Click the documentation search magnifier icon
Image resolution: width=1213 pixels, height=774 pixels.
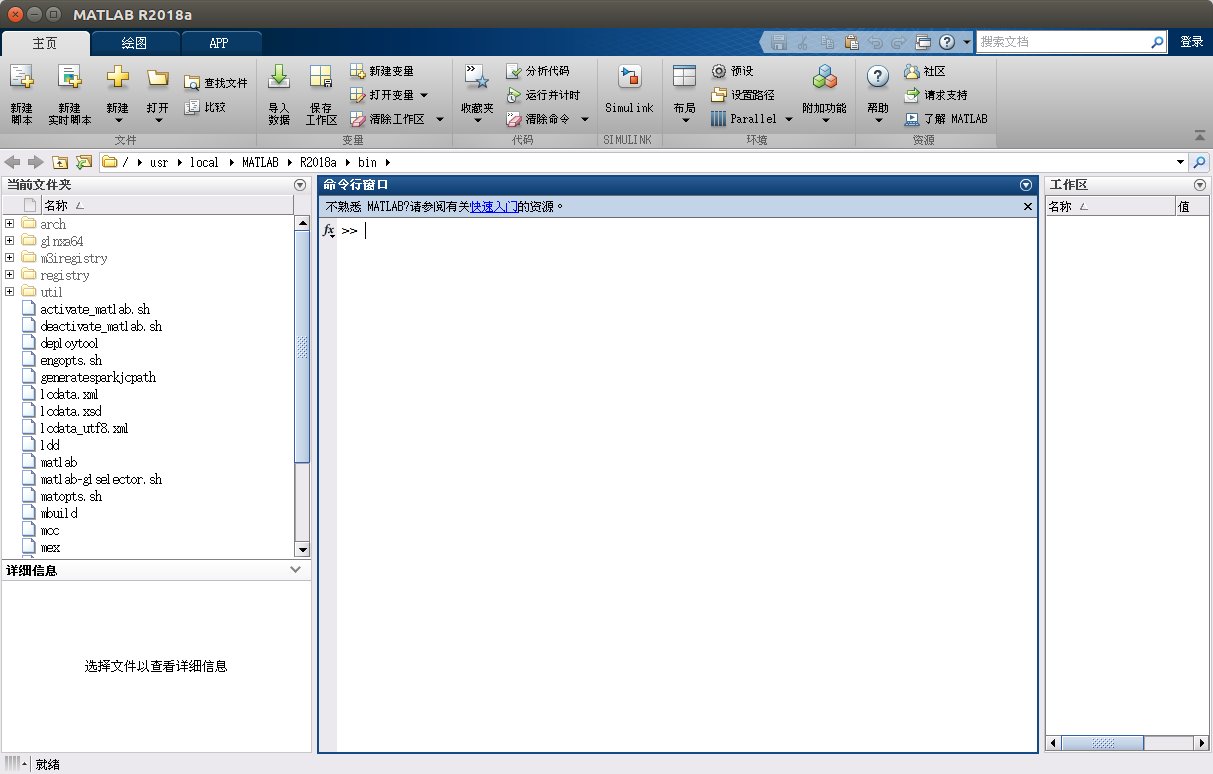point(1158,42)
